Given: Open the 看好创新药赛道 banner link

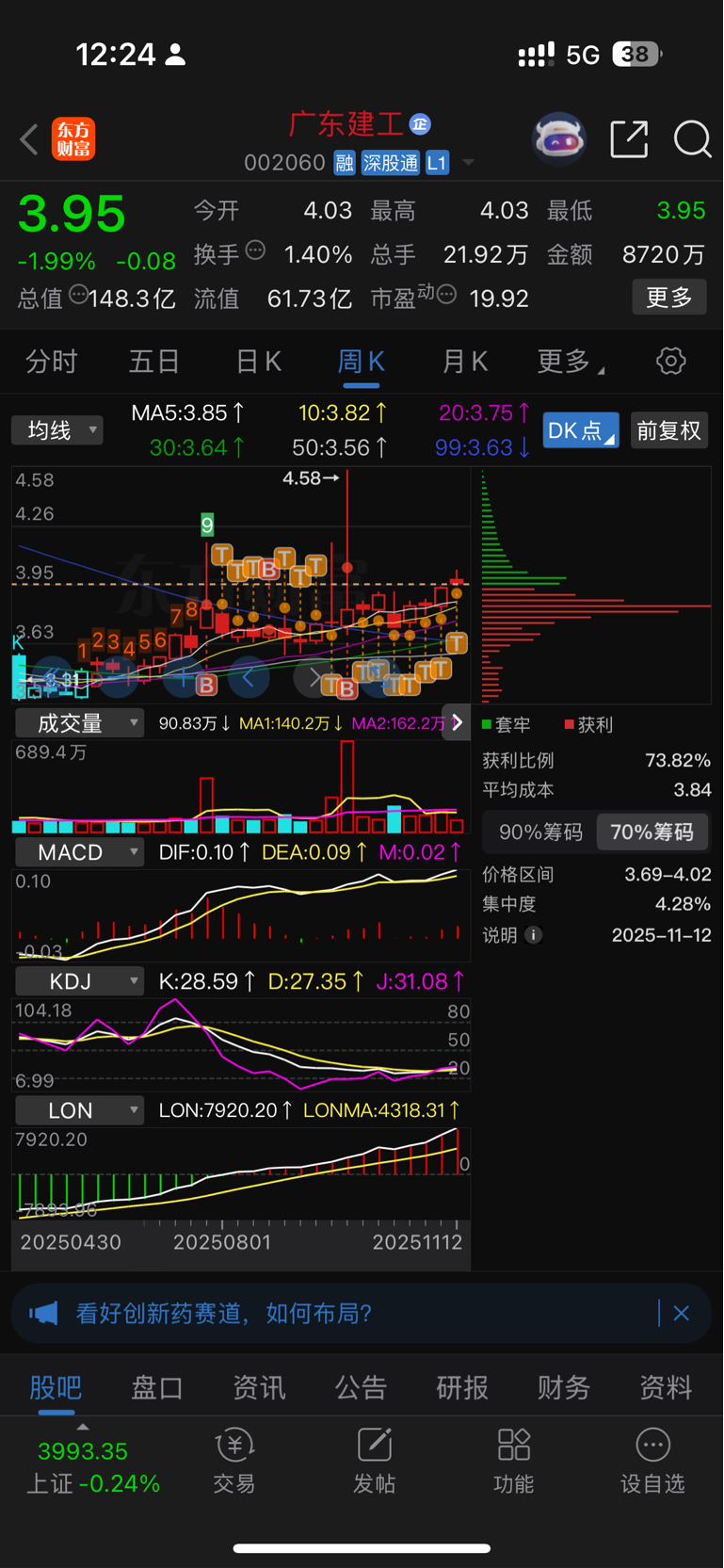Looking at the screenshot, I should click(x=224, y=1313).
